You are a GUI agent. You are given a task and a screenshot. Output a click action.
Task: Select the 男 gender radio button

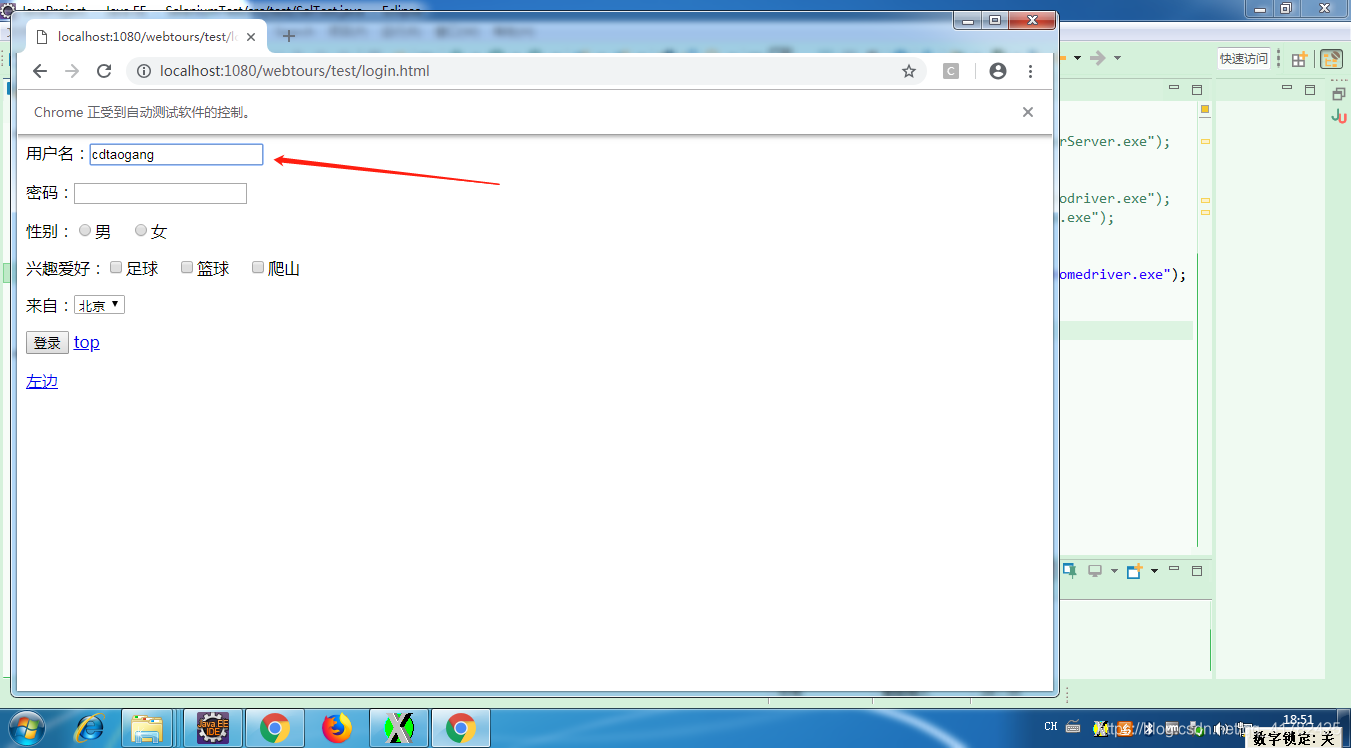[x=85, y=231]
